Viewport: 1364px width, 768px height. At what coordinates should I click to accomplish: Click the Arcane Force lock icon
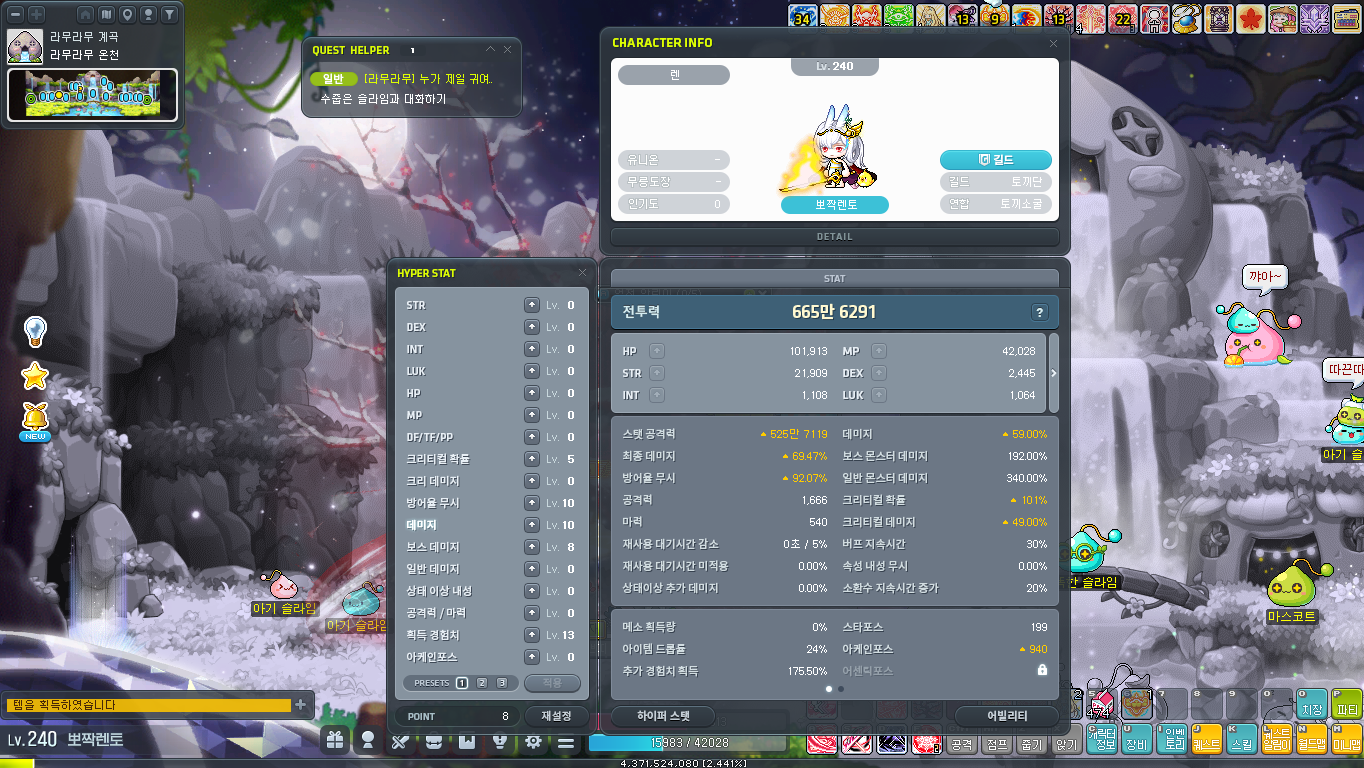pos(1042,670)
